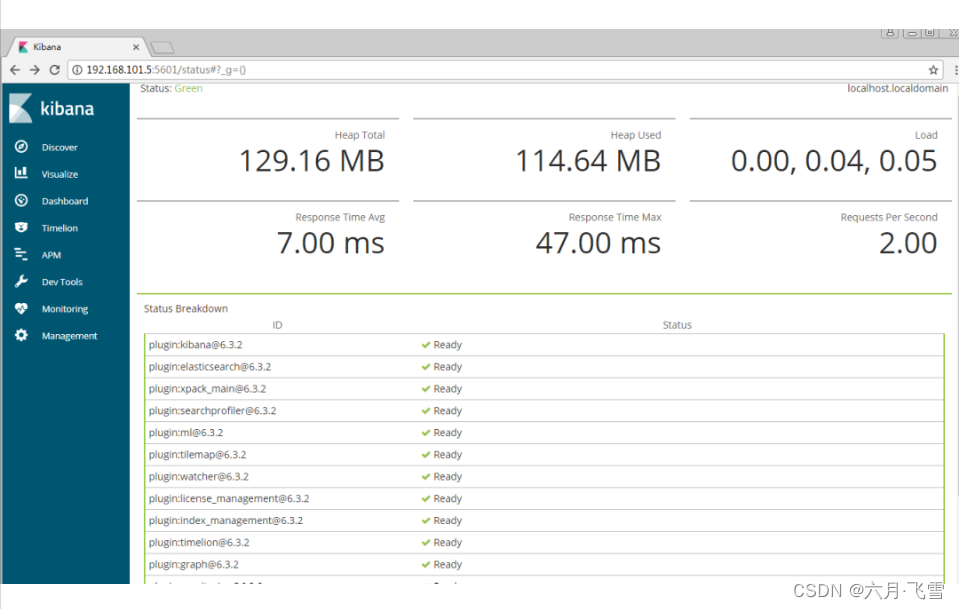
Task: Click Status Breakdown heading
Action: pyautogui.click(x=186, y=309)
